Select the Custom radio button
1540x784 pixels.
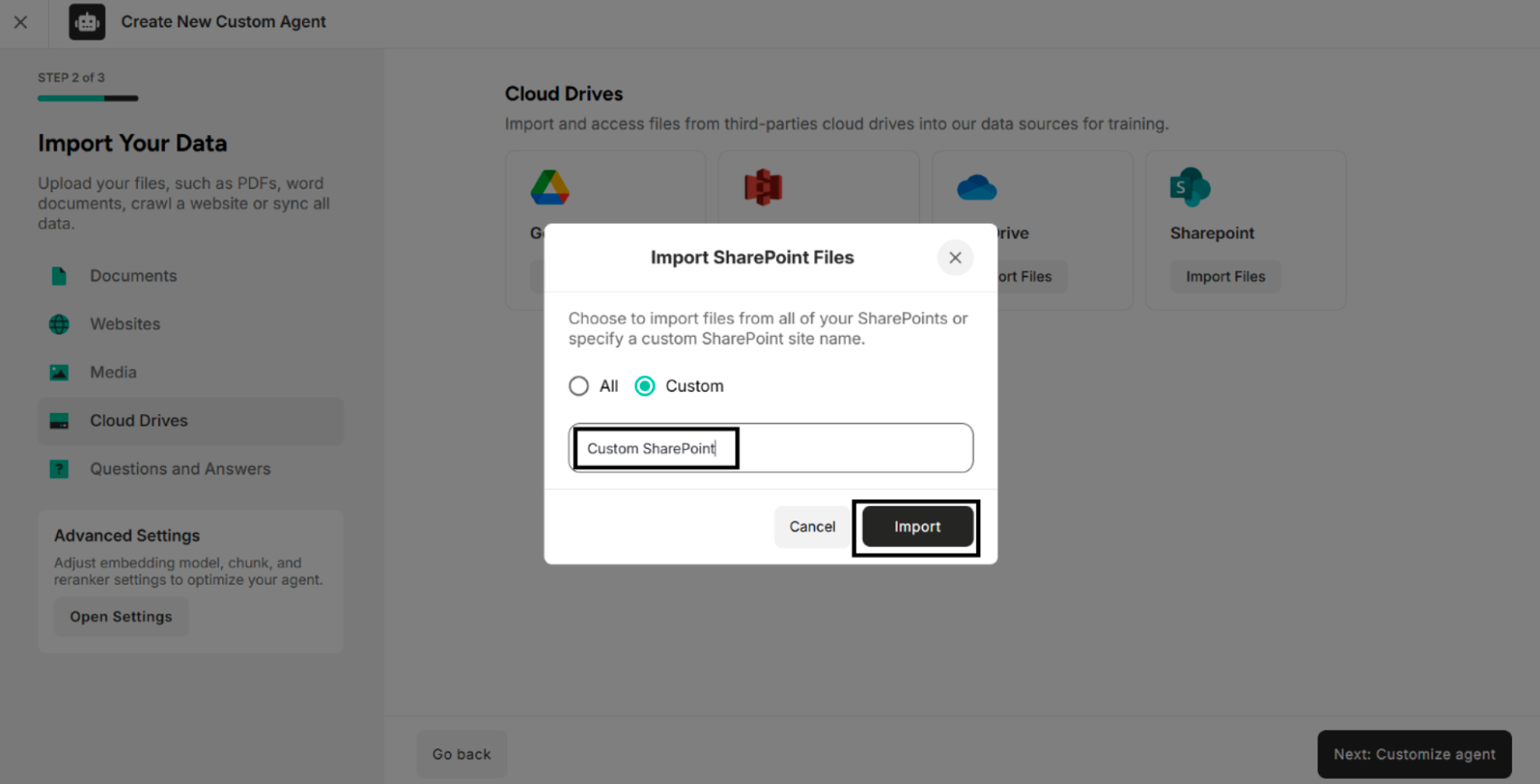tap(644, 386)
